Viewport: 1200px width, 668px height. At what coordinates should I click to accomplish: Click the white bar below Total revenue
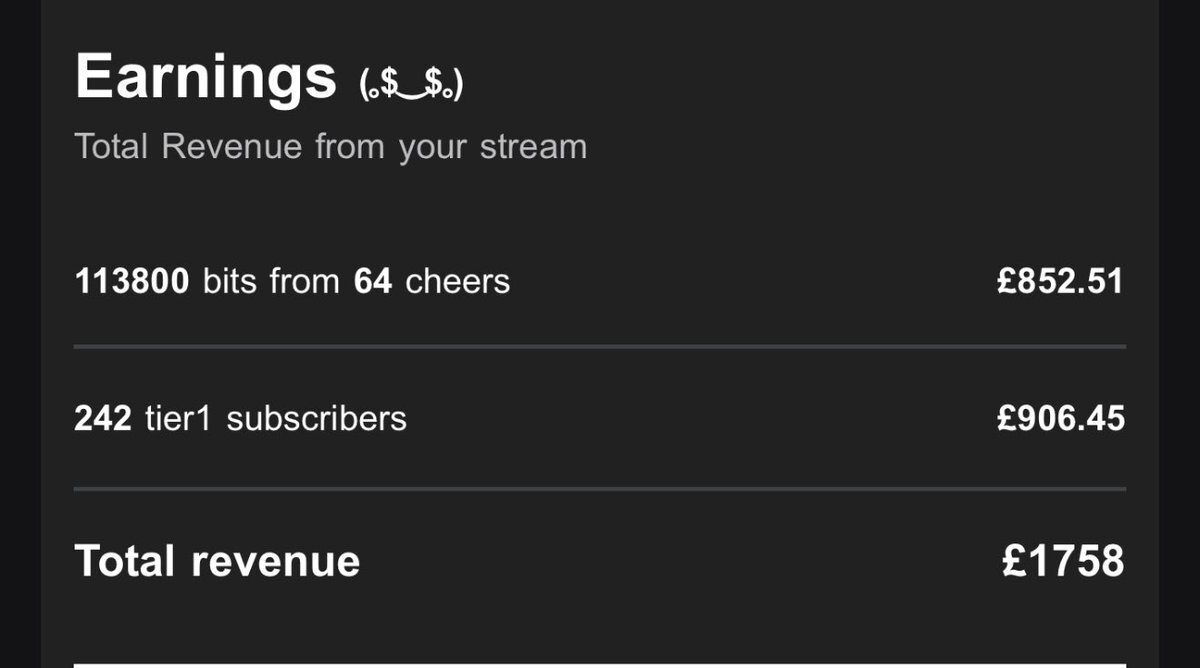point(600,665)
